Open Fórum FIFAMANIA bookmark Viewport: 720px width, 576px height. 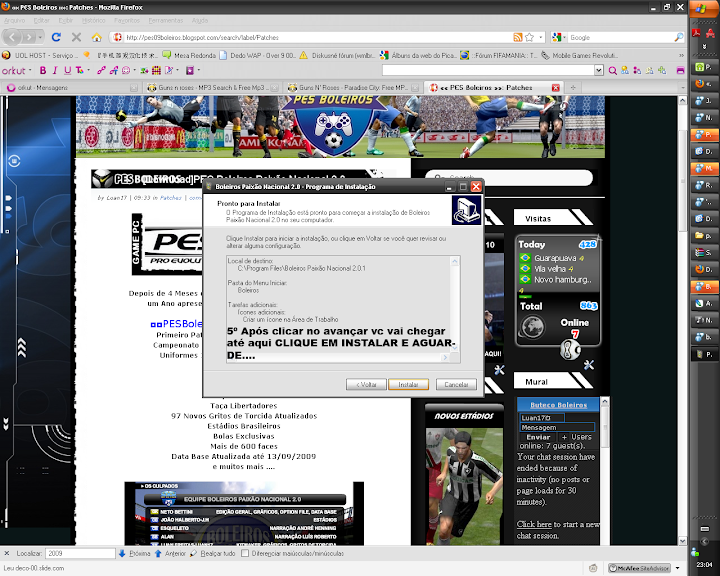[x=499, y=55]
